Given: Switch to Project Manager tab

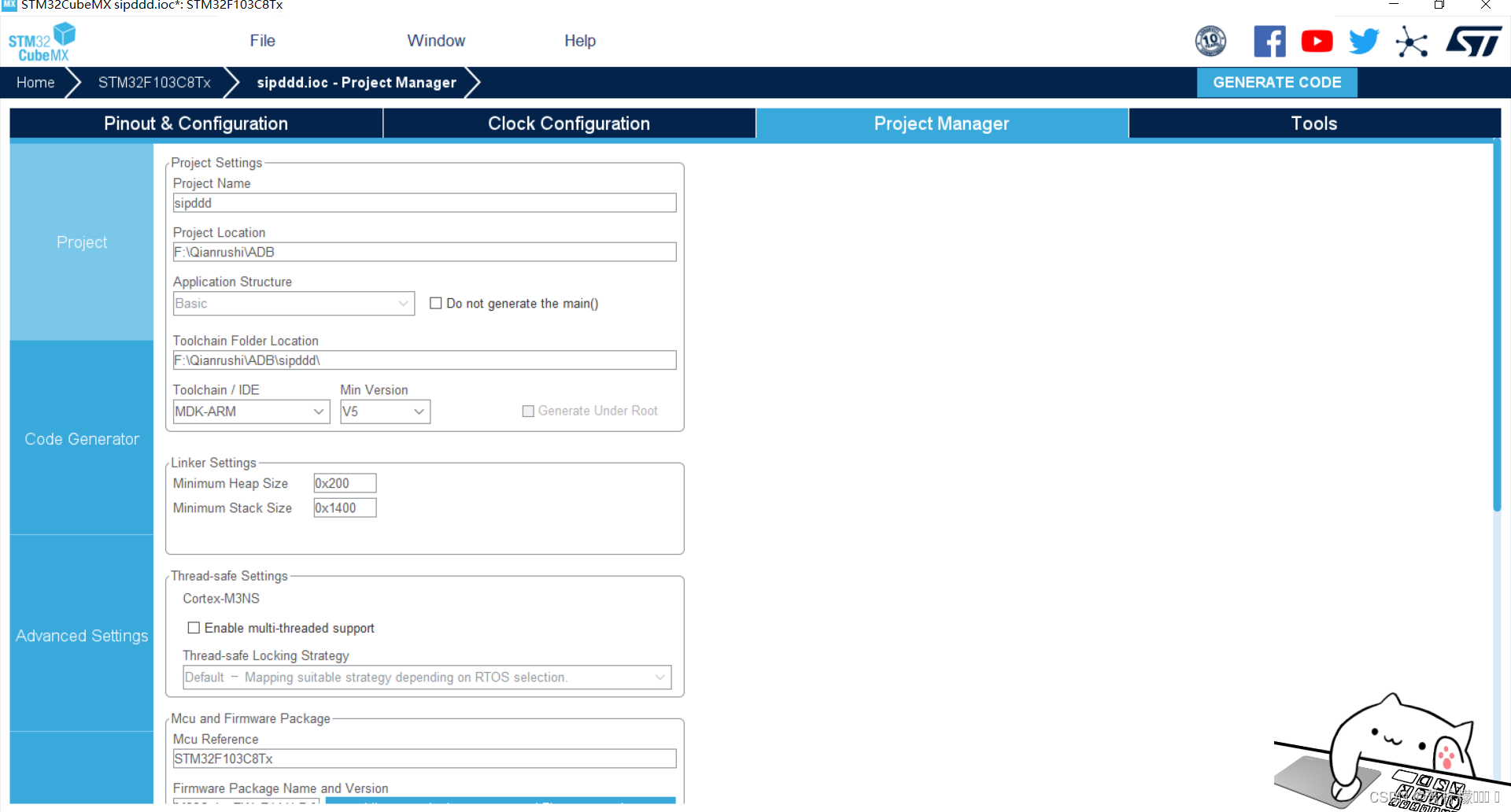Looking at the screenshot, I should click(941, 124).
